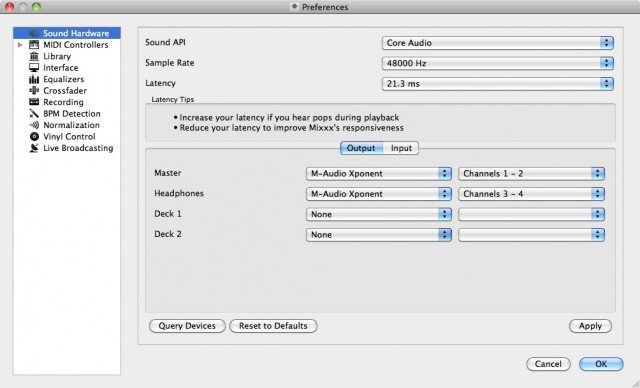This screenshot has width=640, height=388.
Task: Open the Library preferences page
Action: pyautogui.click(x=57, y=56)
